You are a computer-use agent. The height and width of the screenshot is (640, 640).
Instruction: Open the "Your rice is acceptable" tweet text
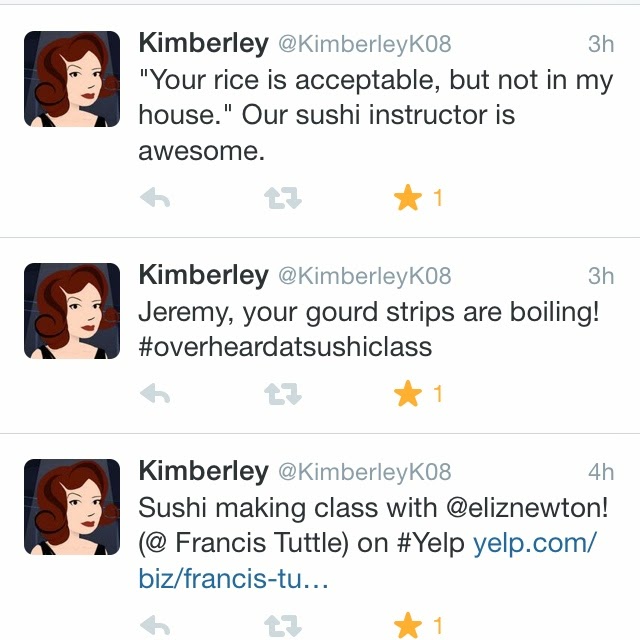pyautogui.click(x=375, y=98)
